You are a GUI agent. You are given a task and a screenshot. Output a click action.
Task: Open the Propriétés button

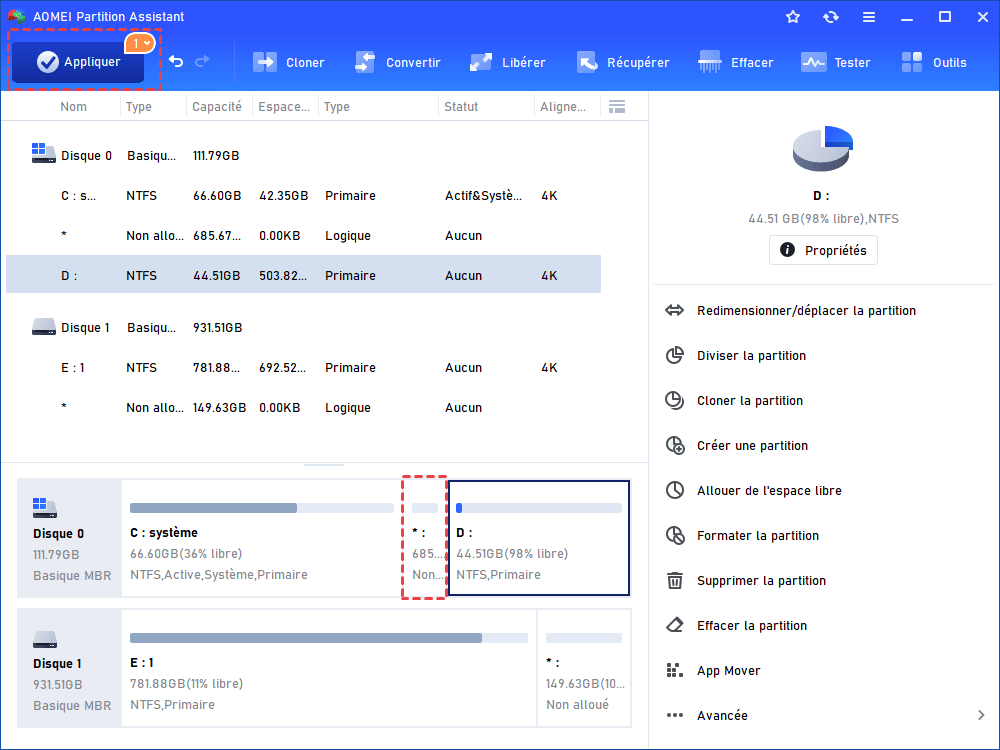point(823,250)
